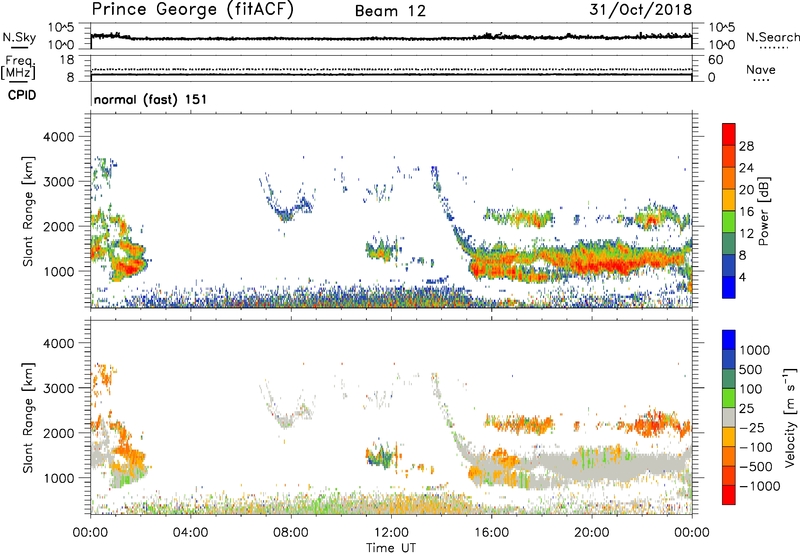The height and width of the screenshot is (554, 800).
Task: Click the date "31/Oct/2018"
Action: click(x=641, y=10)
